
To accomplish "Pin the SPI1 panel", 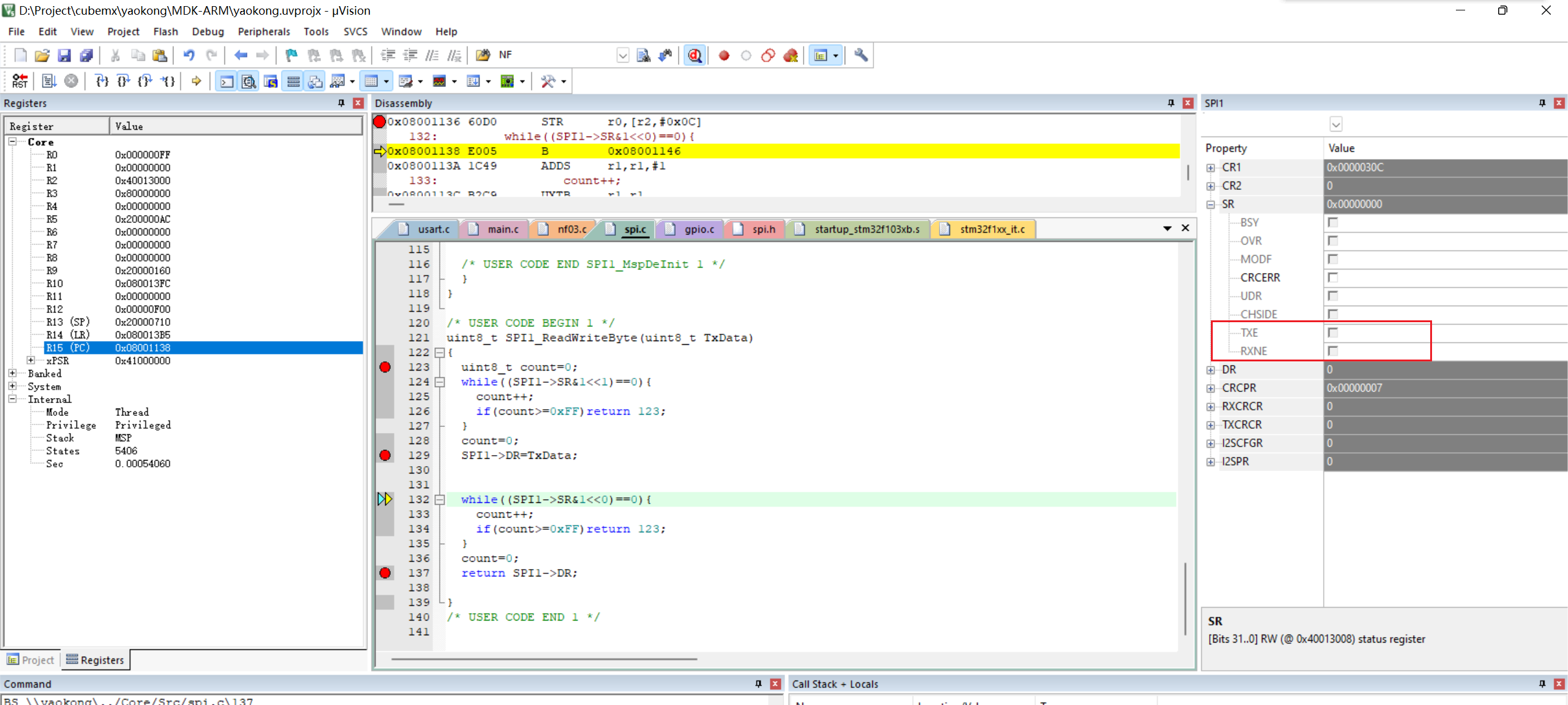I will point(1542,103).
